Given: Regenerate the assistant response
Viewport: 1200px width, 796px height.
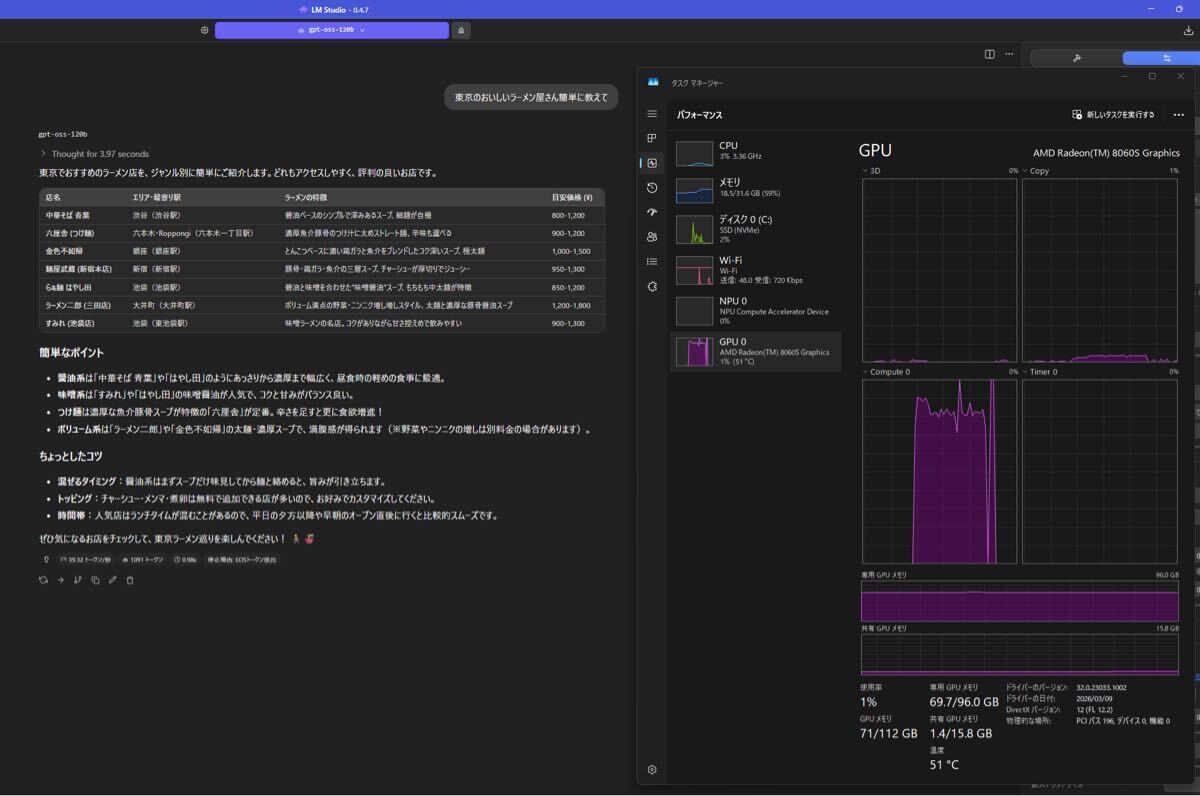Looking at the screenshot, I should pyautogui.click(x=43, y=580).
